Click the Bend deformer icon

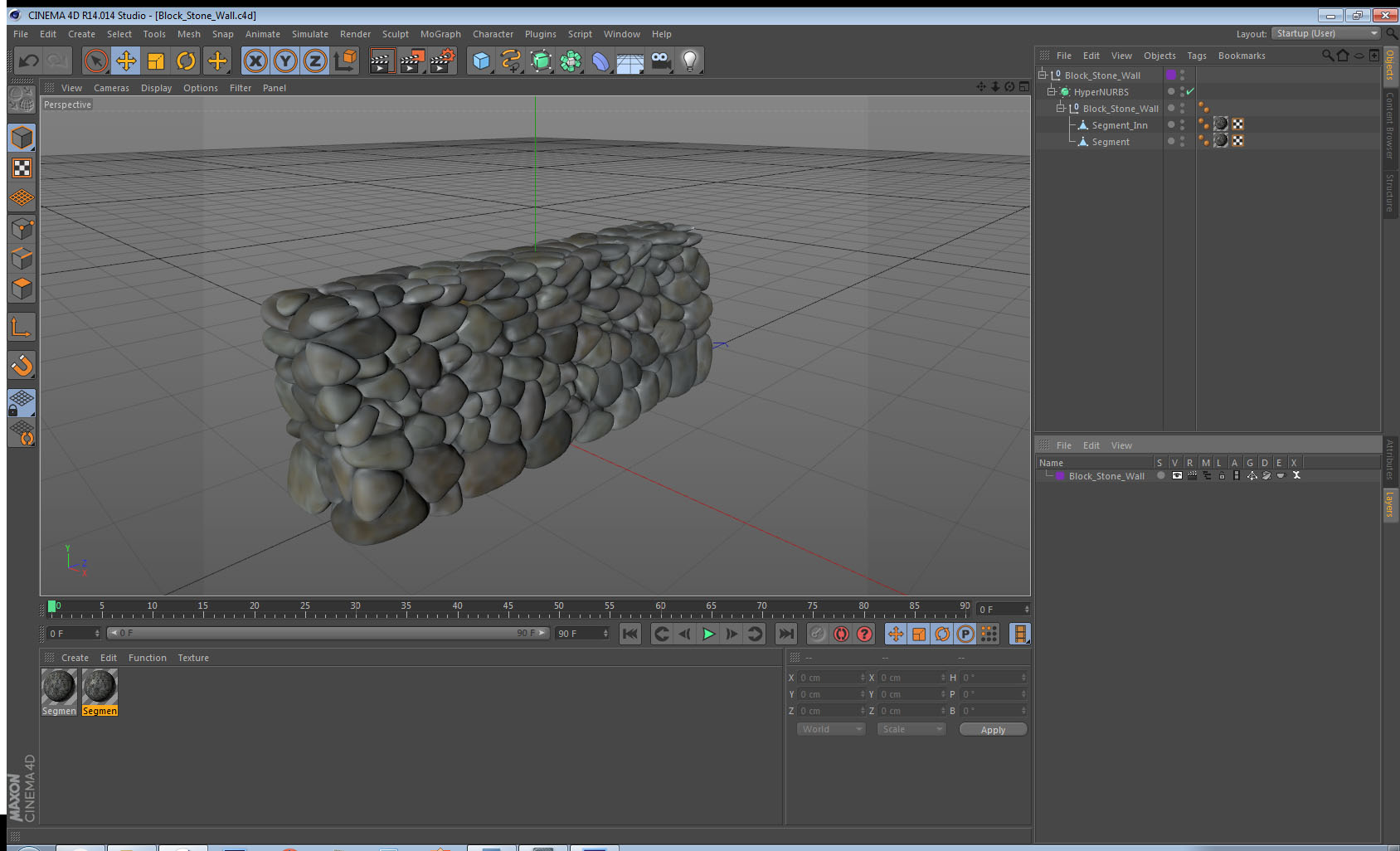pyautogui.click(x=600, y=61)
